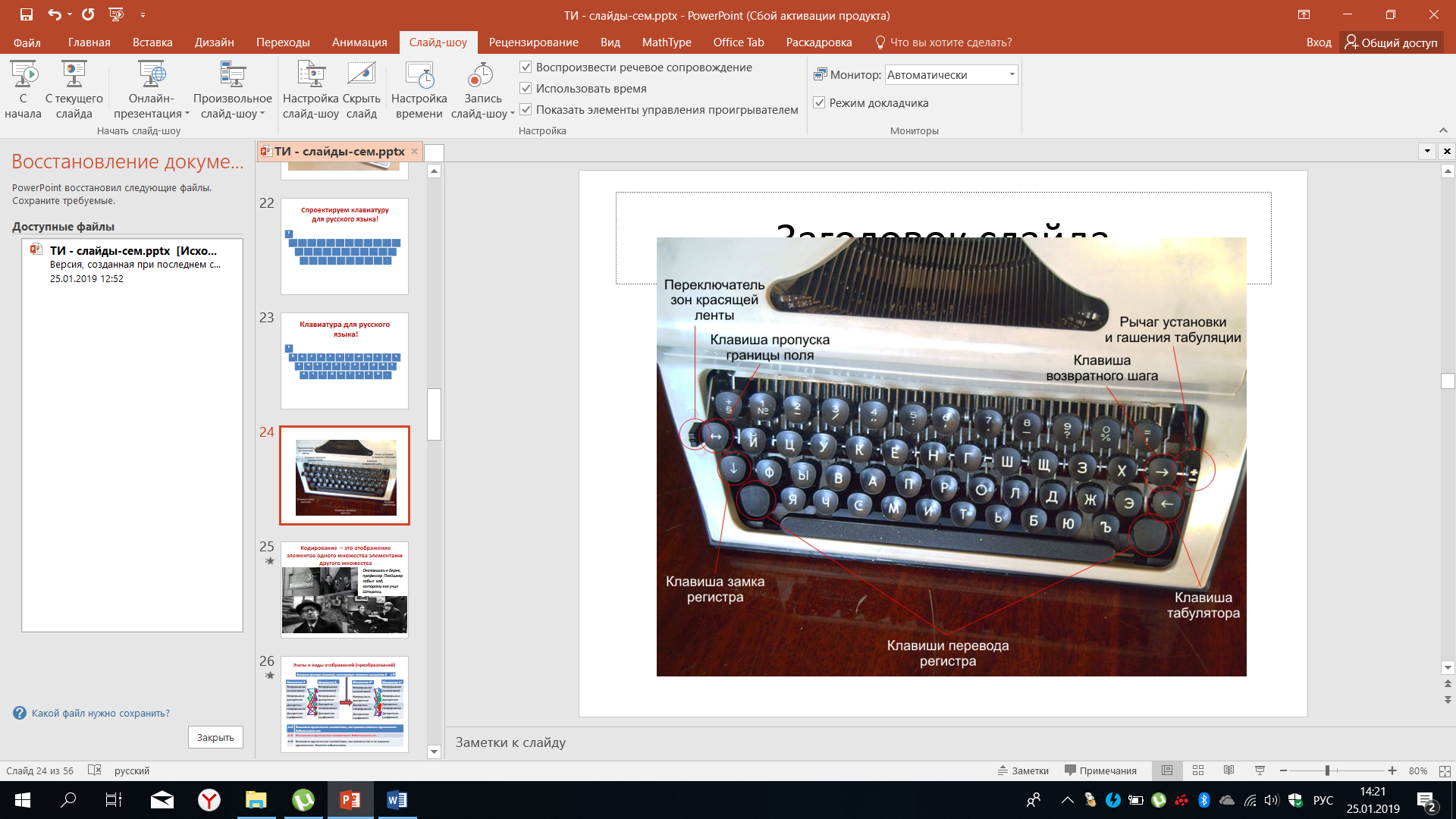1456x819 pixels.
Task: Undo the last action
Action: [x=54, y=14]
